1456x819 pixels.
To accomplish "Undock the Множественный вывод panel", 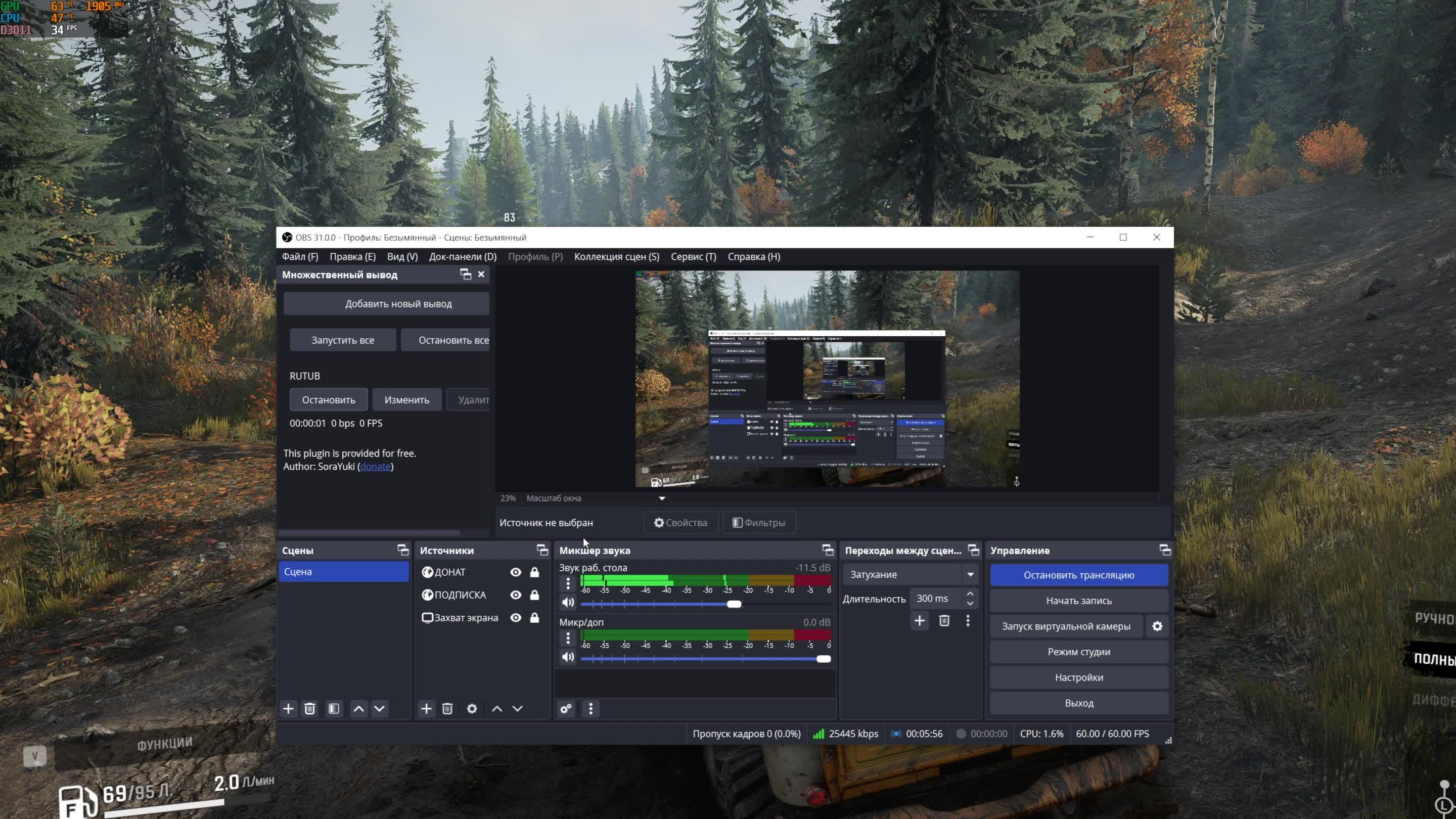I will [466, 275].
